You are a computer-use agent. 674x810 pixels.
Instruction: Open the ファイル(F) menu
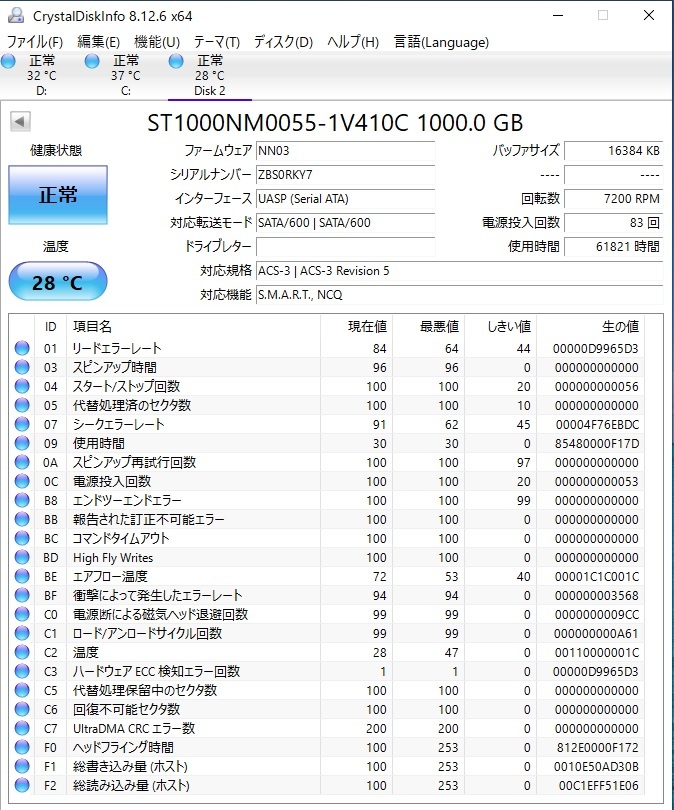[x=35, y=42]
